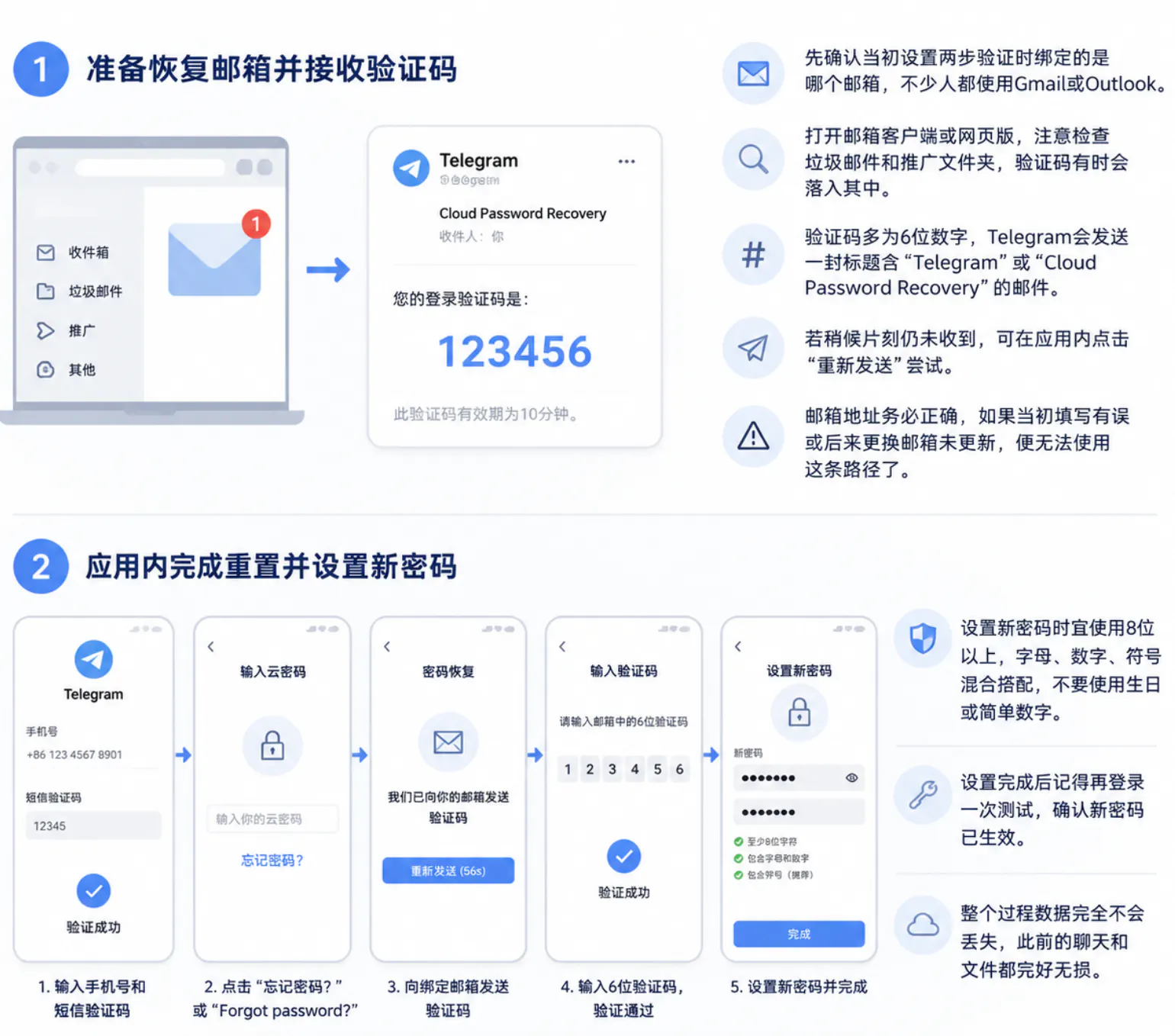Select the 其他 folder icon in mail sidebar
The image size is (1175, 1036).
pos(46,370)
